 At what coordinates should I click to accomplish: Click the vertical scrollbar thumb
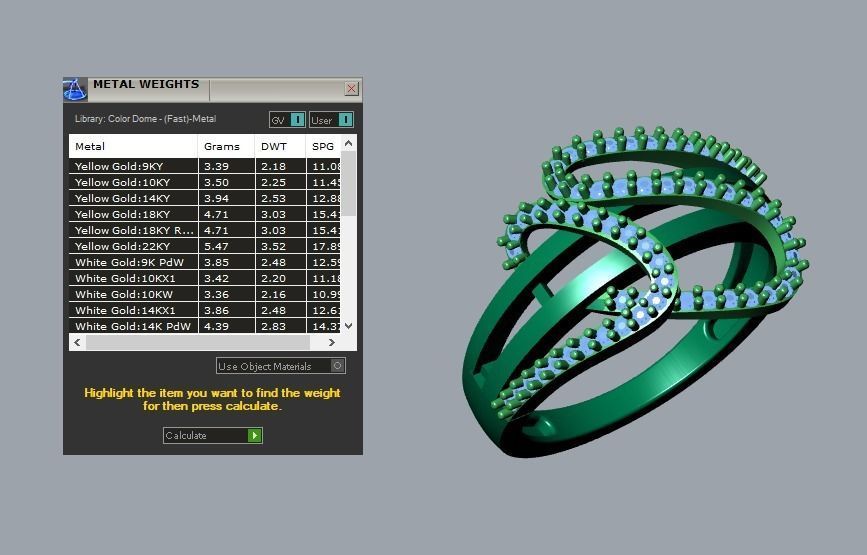[x=348, y=184]
